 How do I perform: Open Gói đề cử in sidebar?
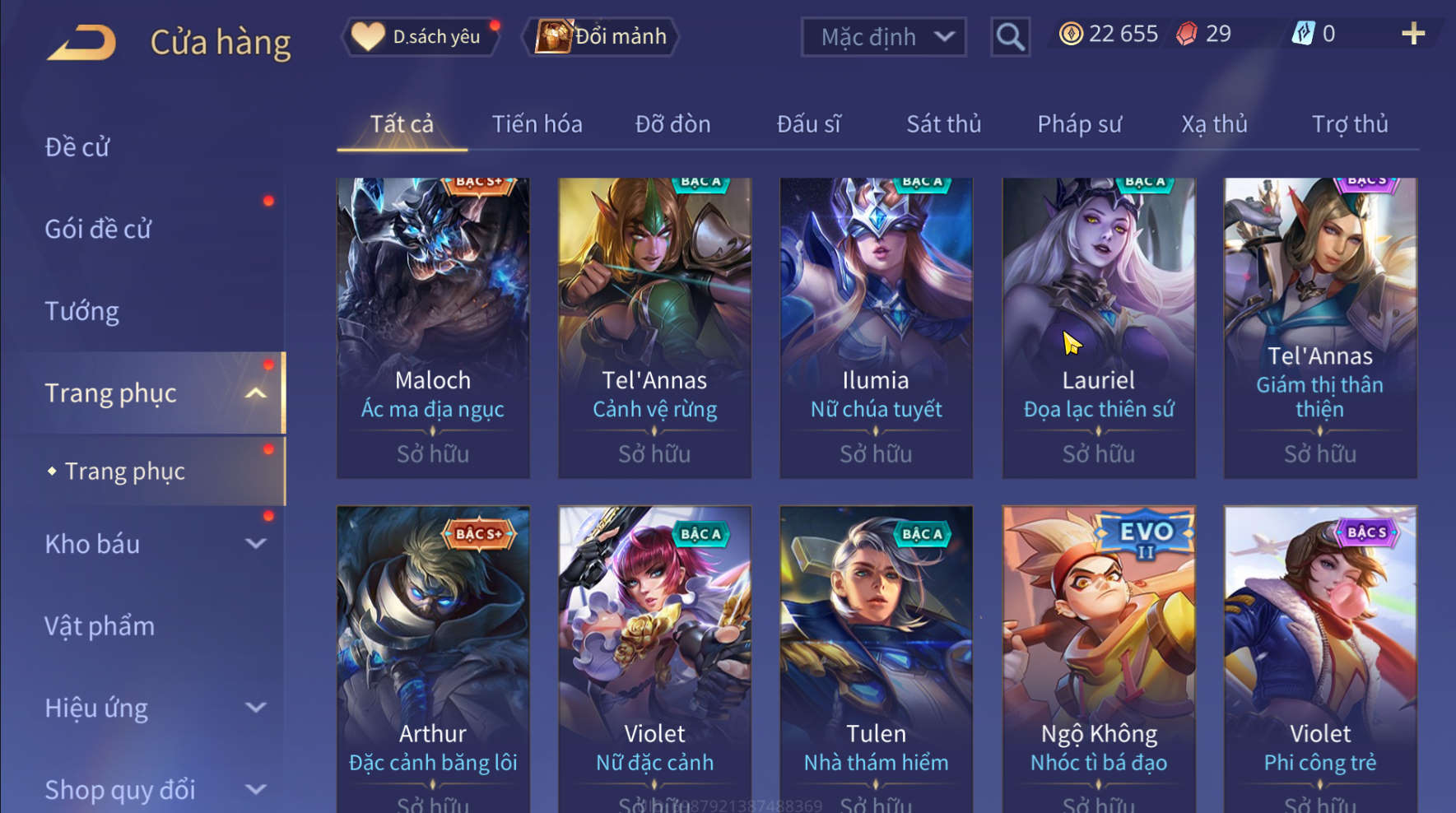tap(98, 229)
